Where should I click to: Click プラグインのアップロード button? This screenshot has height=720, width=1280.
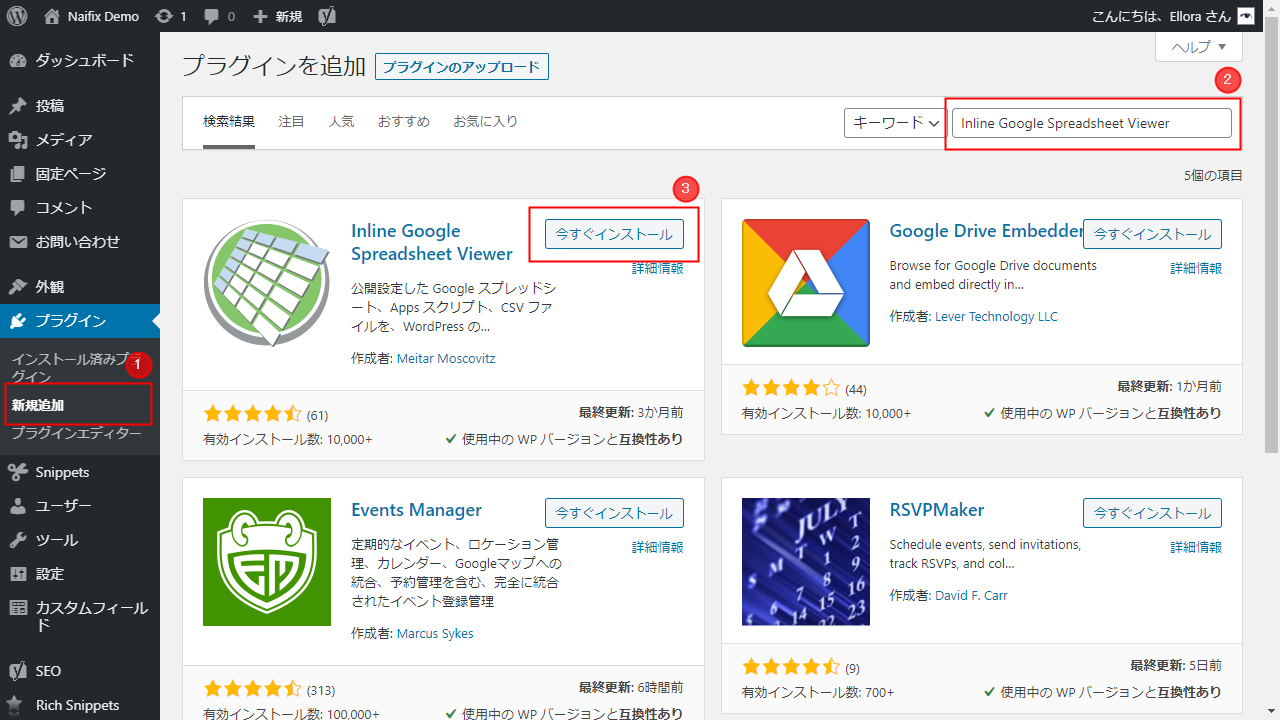[x=462, y=67]
